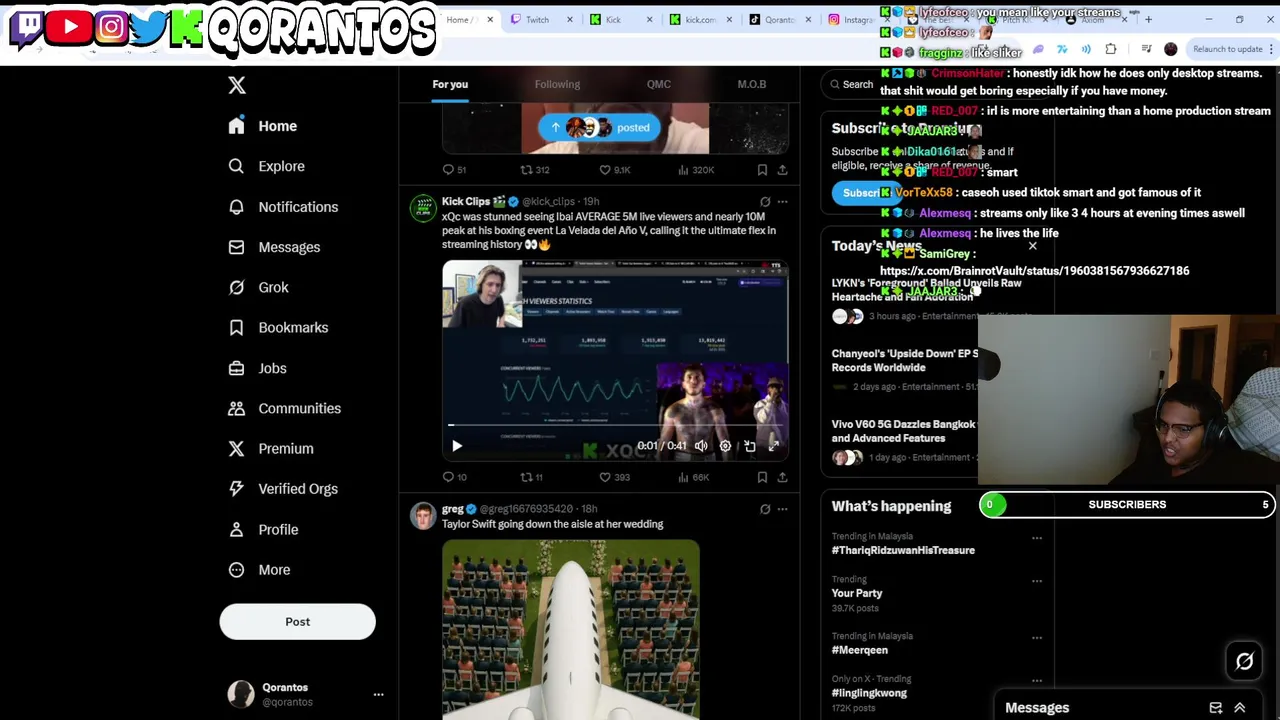Open more options on greg's post
Viewport: 1280px width, 720px height.
coord(782,509)
